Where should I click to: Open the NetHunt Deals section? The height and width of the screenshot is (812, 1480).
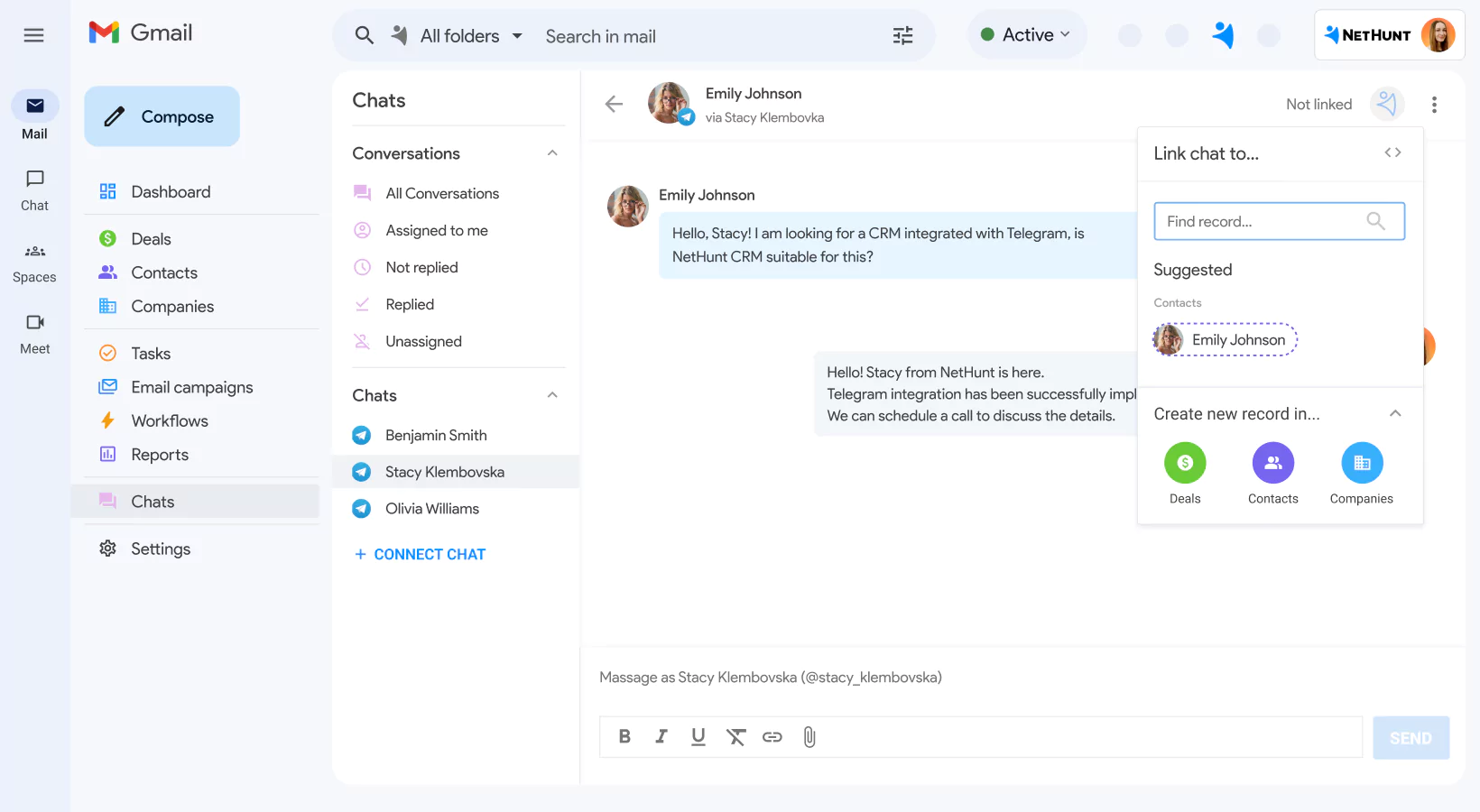[149, 238]
